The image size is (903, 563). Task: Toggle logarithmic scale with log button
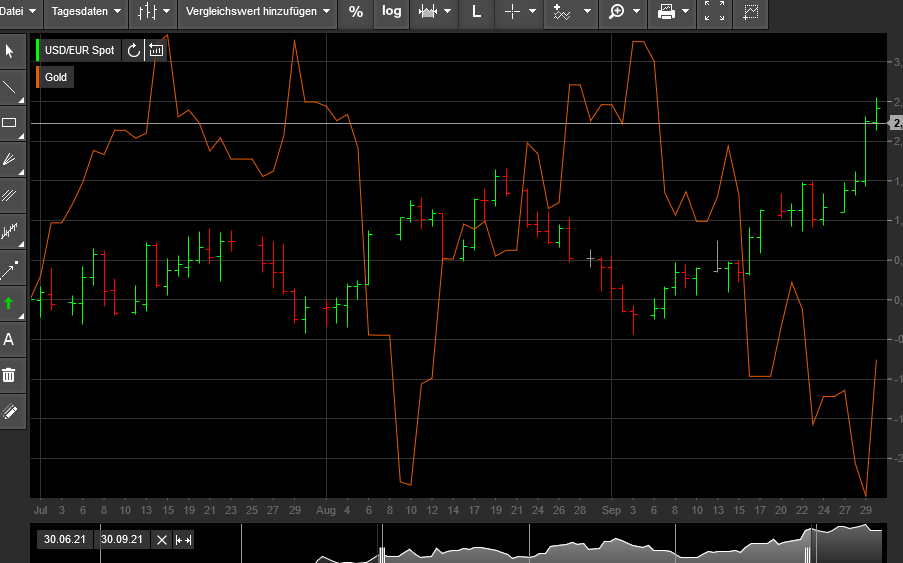pyautogui.click(x=391, y=12)
